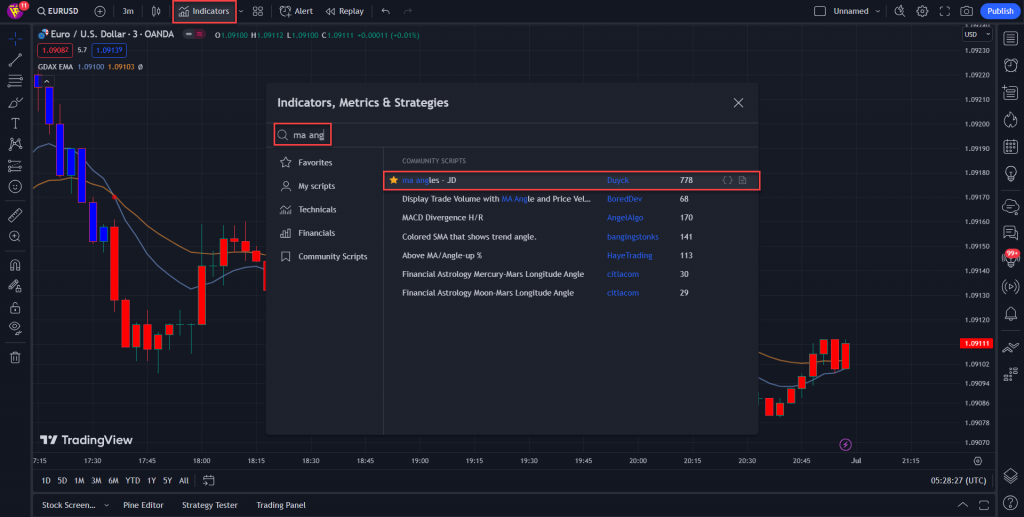The width and height of the screenshot is (1024, 517).
Task: Create a new Alert
Action: (x=296, y=11)
